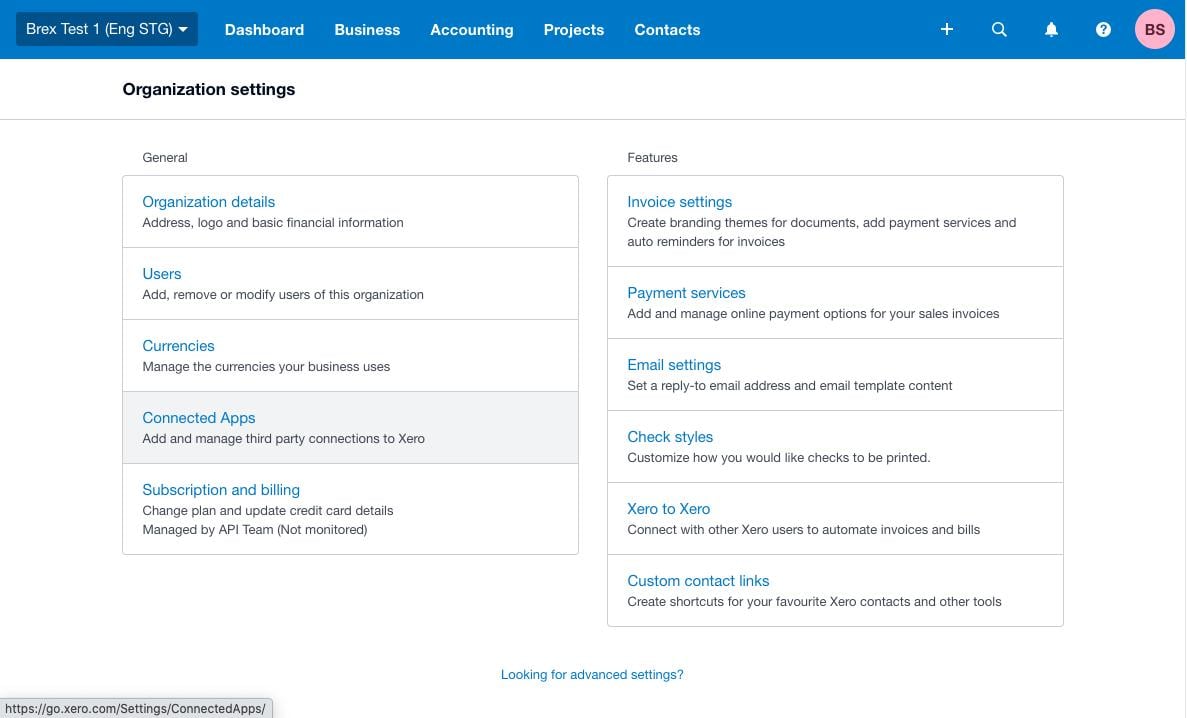Open the create new (+) menu

tap(946, 29)
